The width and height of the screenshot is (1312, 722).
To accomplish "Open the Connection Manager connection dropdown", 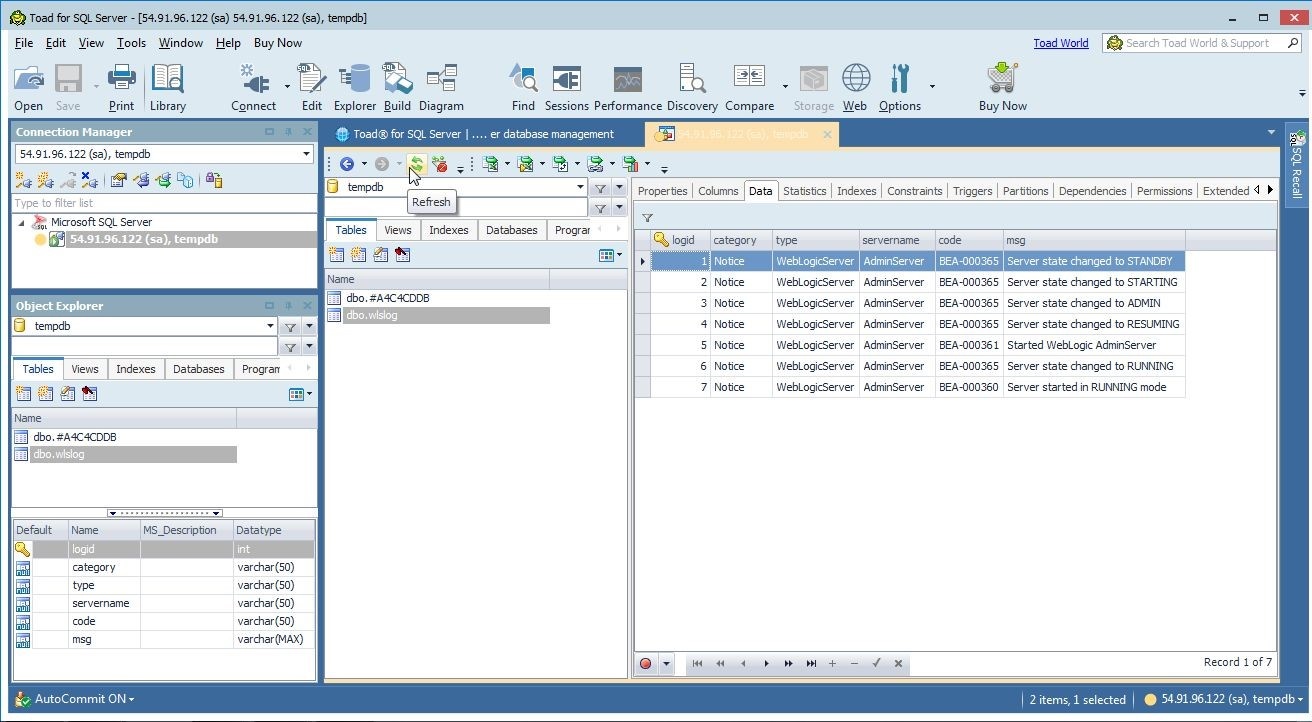I will (306, 154).
